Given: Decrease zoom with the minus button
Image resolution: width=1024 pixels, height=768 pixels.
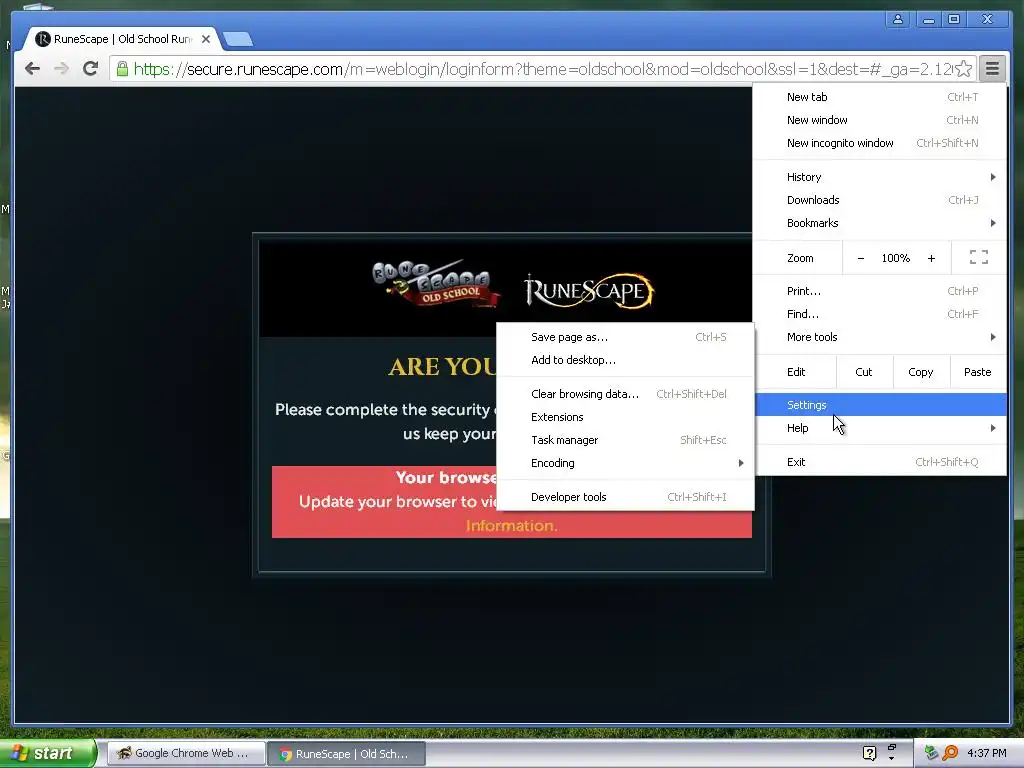Looking at the screenshot, I should pos(861,259).
